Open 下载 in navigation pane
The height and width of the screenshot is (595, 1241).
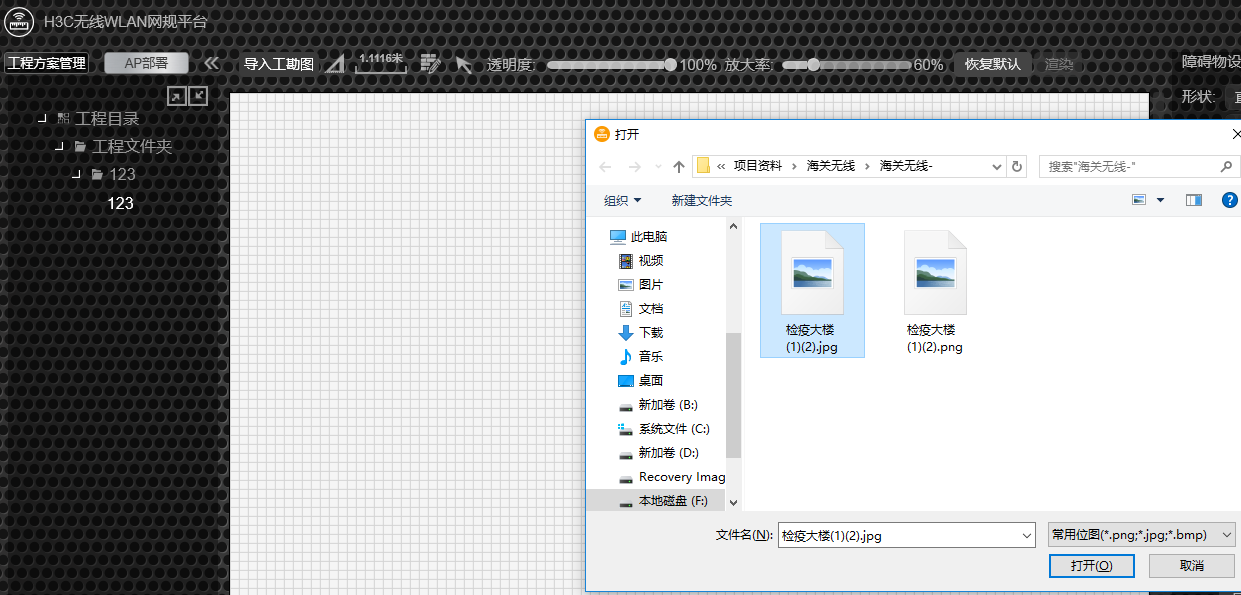640,332
